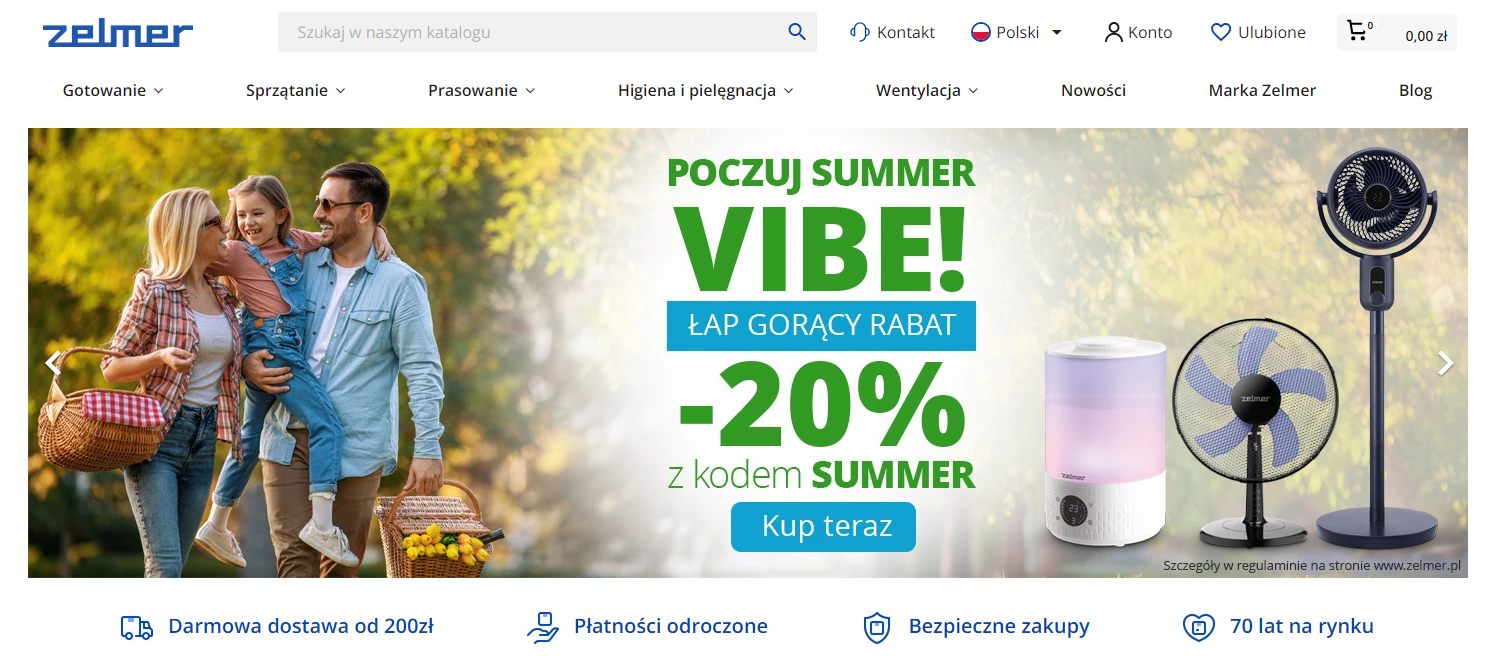This screenshot has width=1493, height=658.
Task: Expand Higiena i pielęgnacja menu
Action: (706, 90)
